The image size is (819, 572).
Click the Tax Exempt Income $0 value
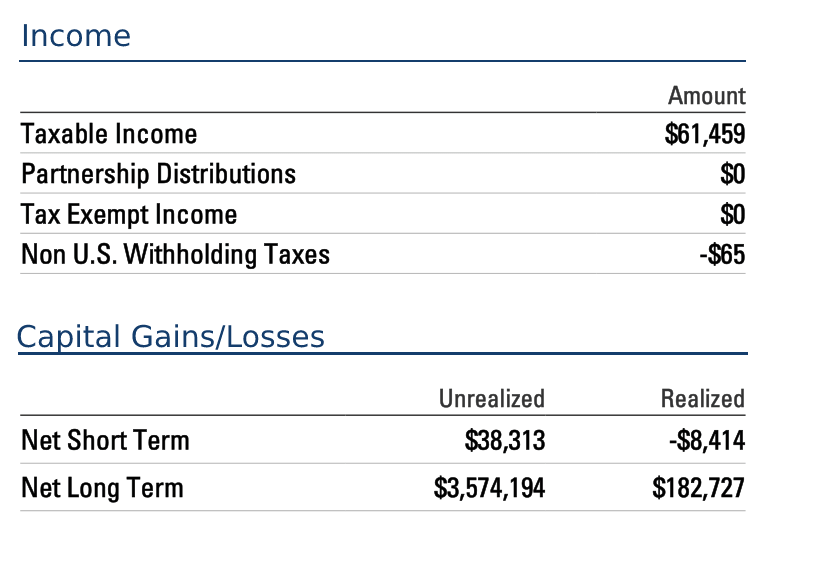[732, 215]
